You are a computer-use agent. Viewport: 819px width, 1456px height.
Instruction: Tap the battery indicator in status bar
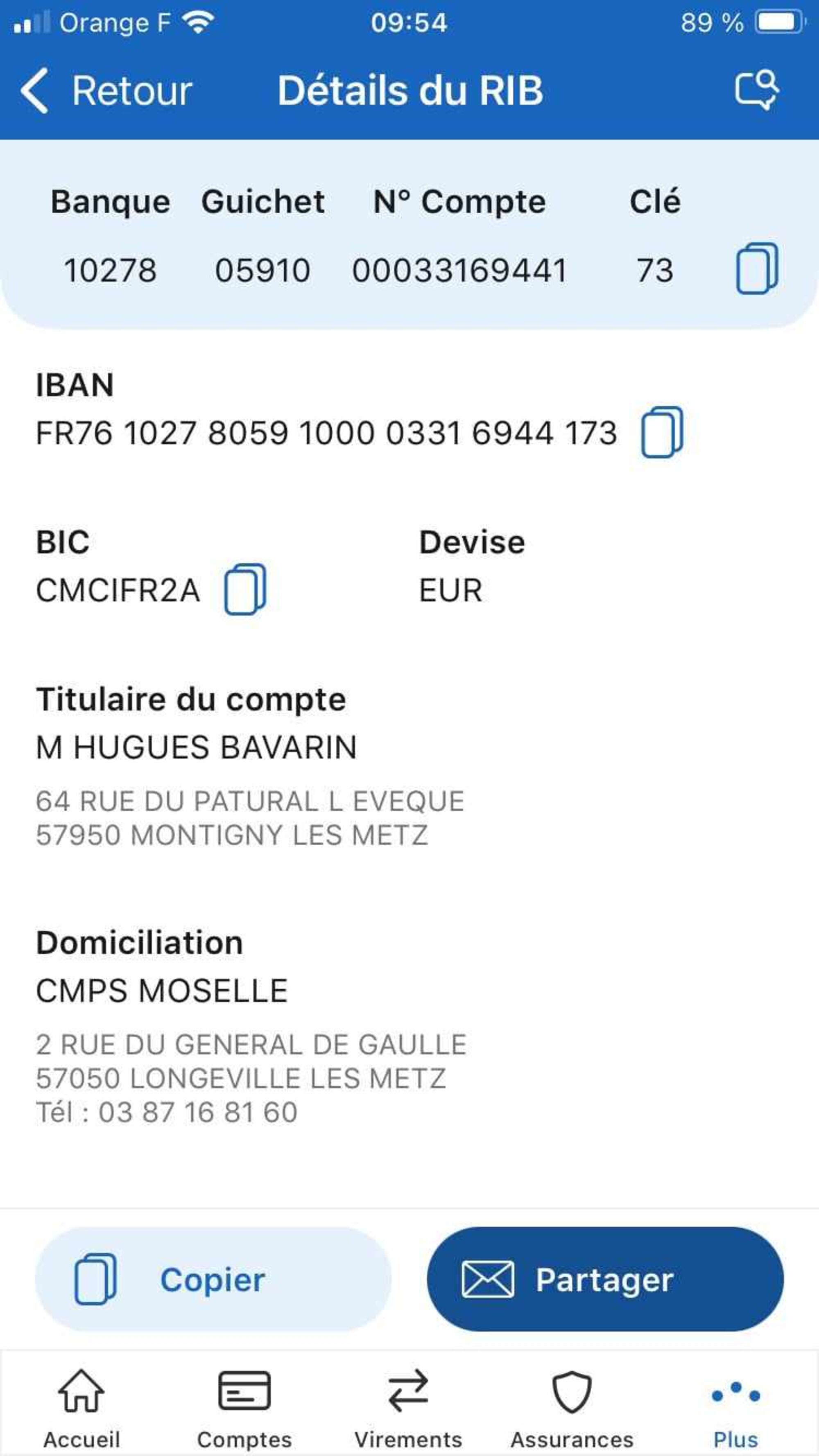coord(781,23)
